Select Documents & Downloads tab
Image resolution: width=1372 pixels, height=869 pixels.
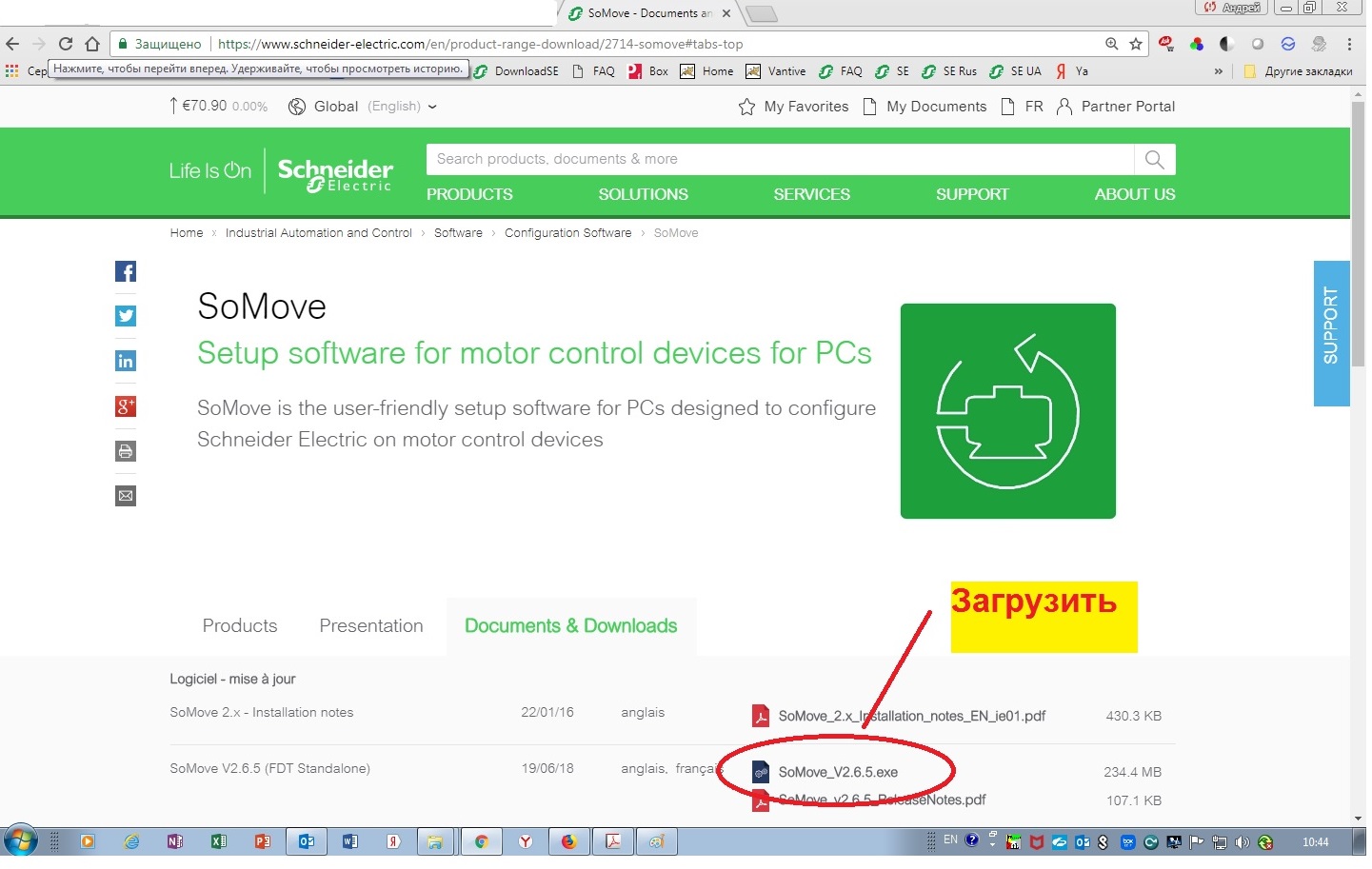click(571, 626)
